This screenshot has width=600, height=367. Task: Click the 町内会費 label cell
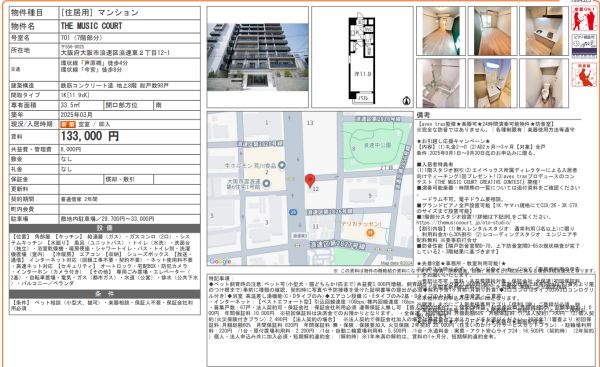pos(34,209)
